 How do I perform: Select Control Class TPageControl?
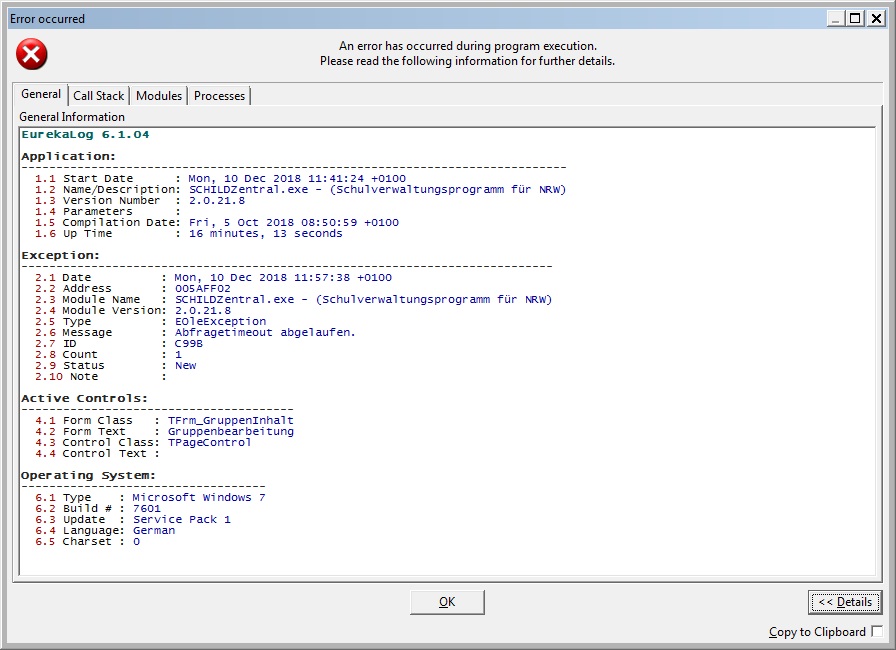(x=210, y=443)
